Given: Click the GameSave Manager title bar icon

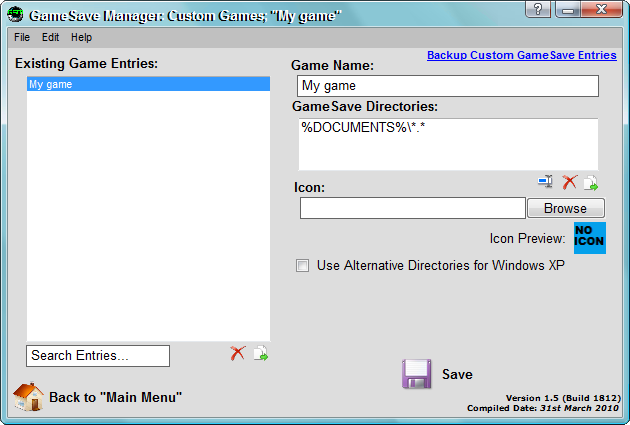Looking at the screenshot, I should pyautogui.click(x=16, y=15).
